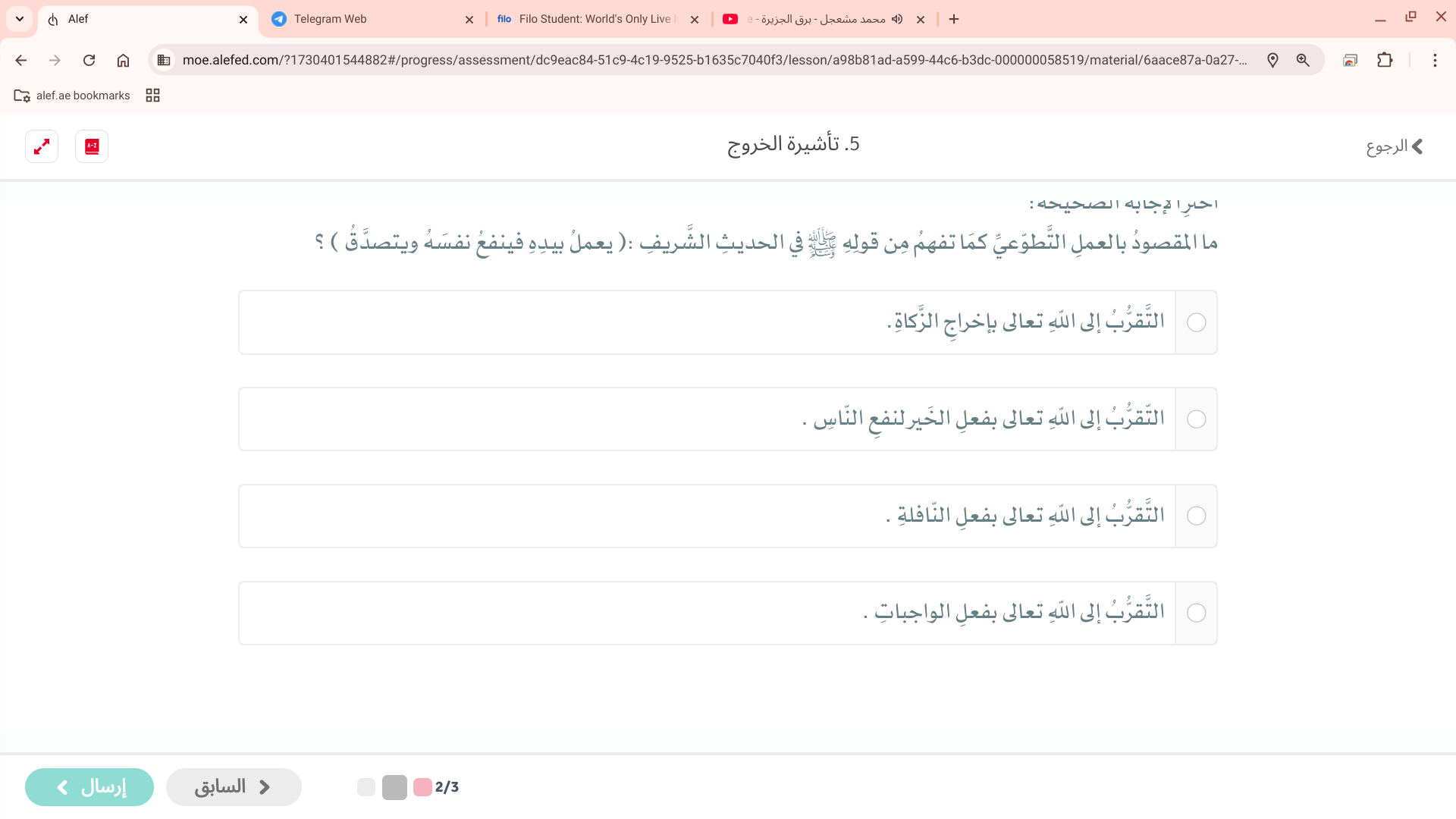Image resolution: width=1456 pixels, height=819 pixels.
Task: Select the answer ending with لنفع الناس
Action: coord(1196,419)
